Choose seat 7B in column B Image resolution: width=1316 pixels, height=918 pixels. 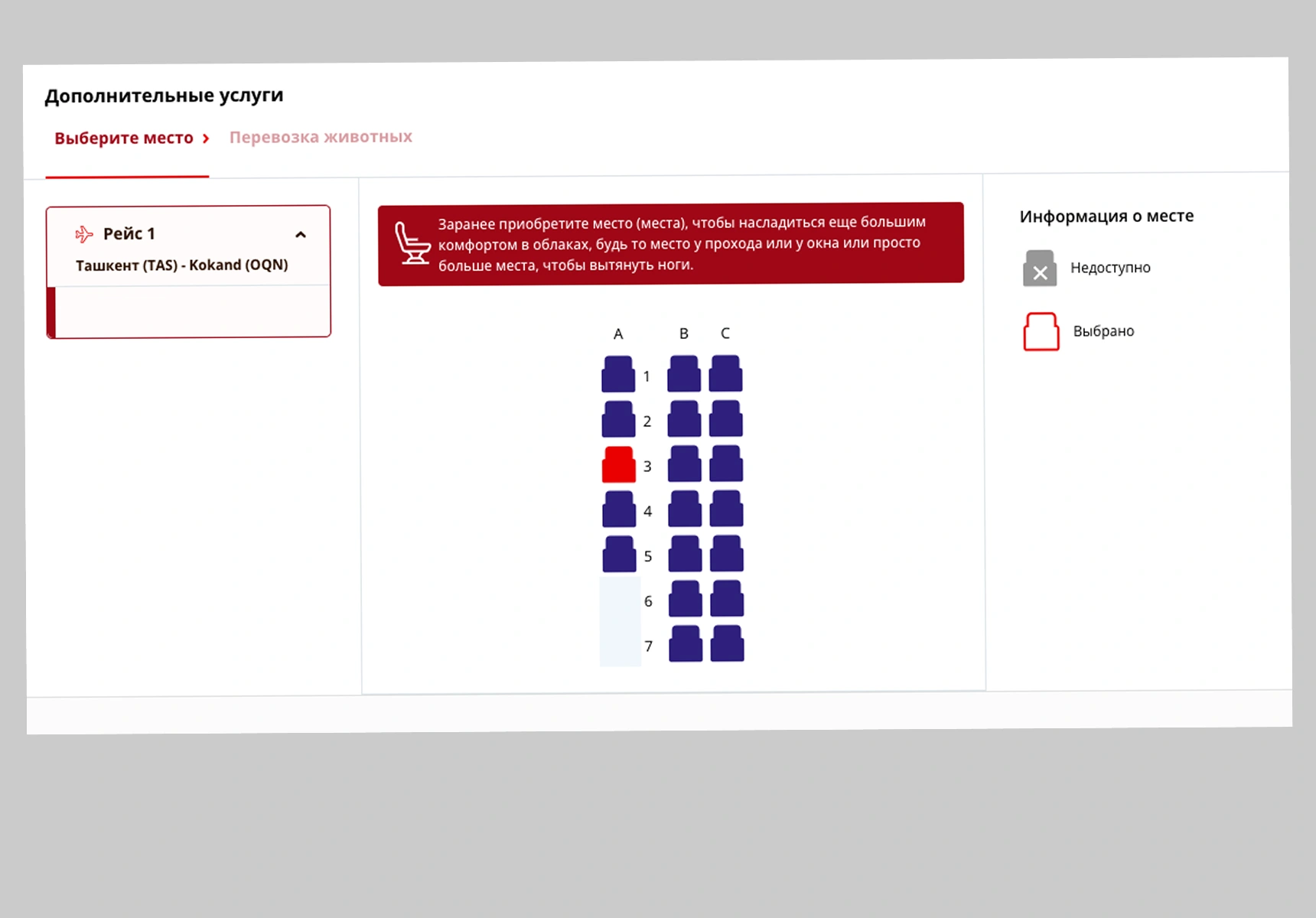[x=686, y=643]
